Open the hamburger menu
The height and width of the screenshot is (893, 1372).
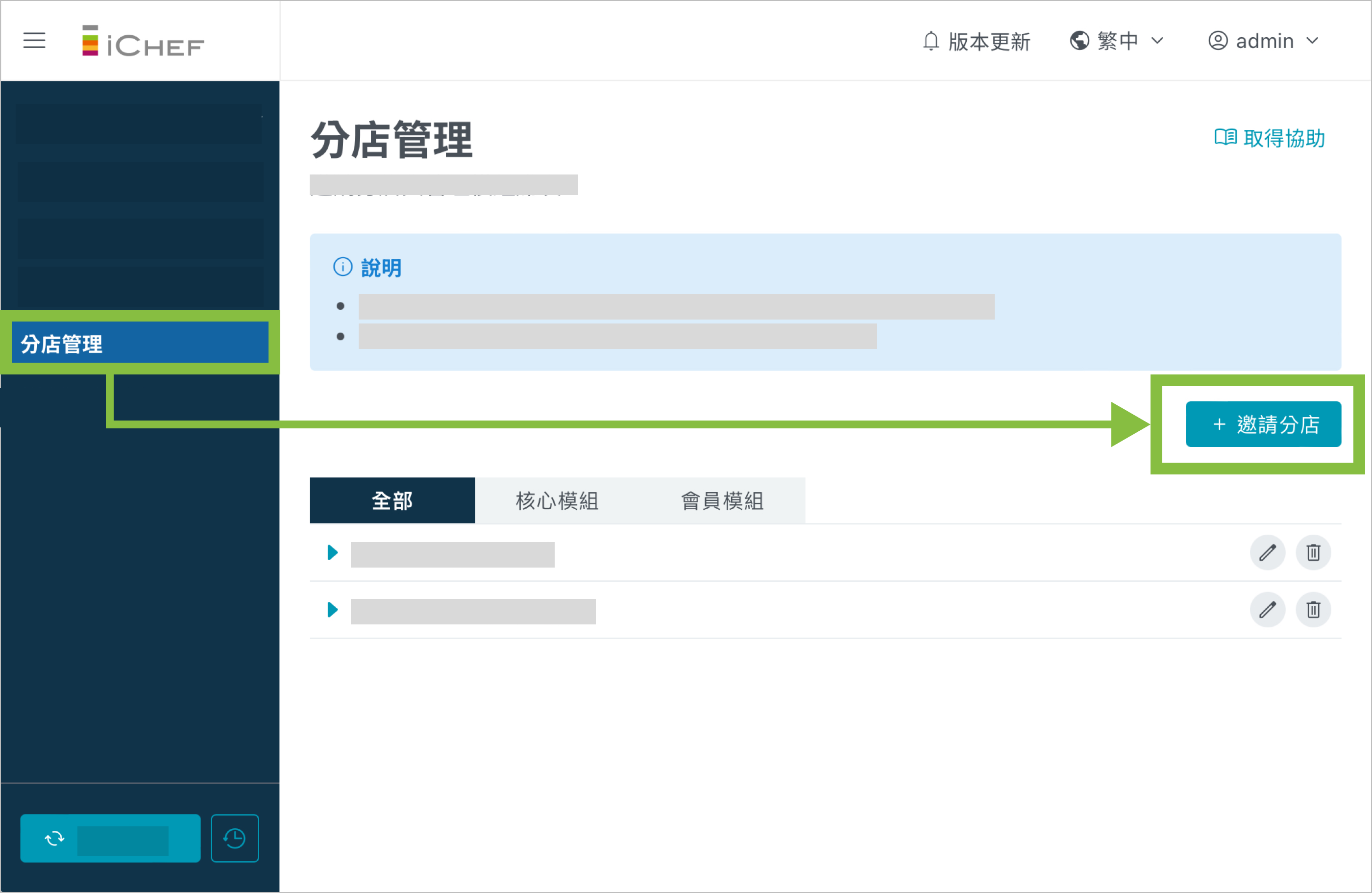(34, 40)
